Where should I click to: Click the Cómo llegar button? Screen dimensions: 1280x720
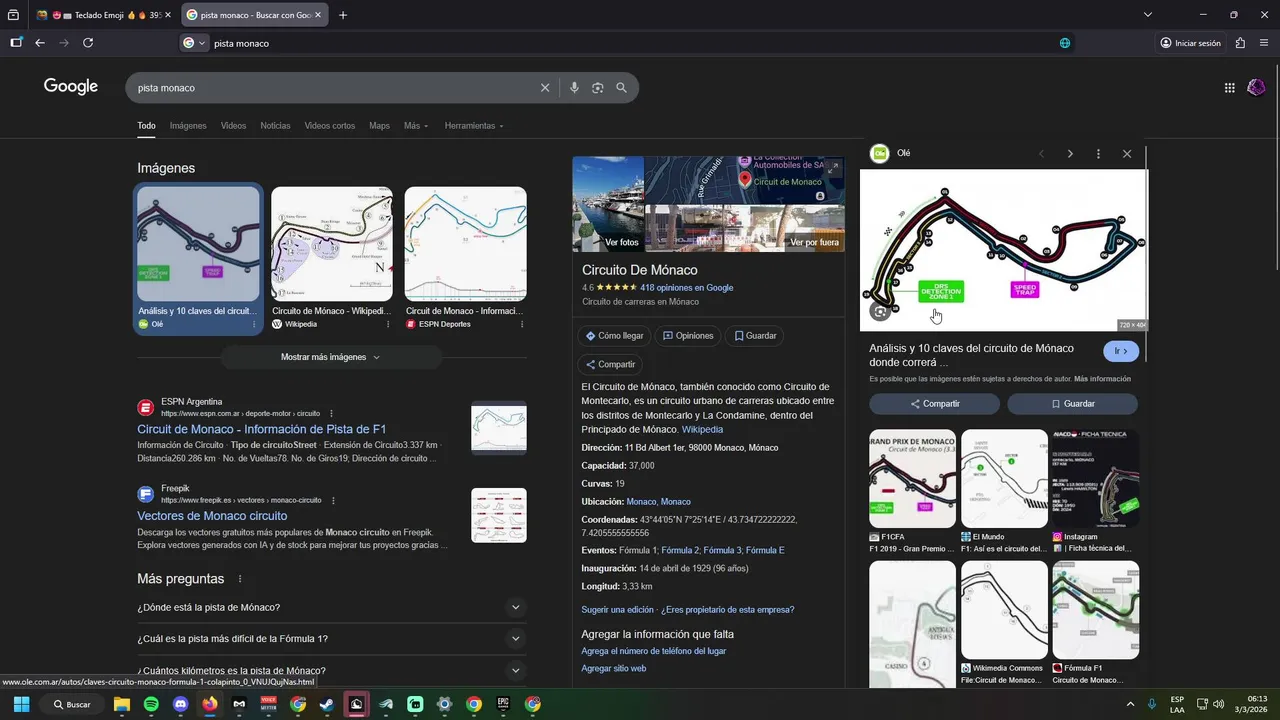(614, 336)
